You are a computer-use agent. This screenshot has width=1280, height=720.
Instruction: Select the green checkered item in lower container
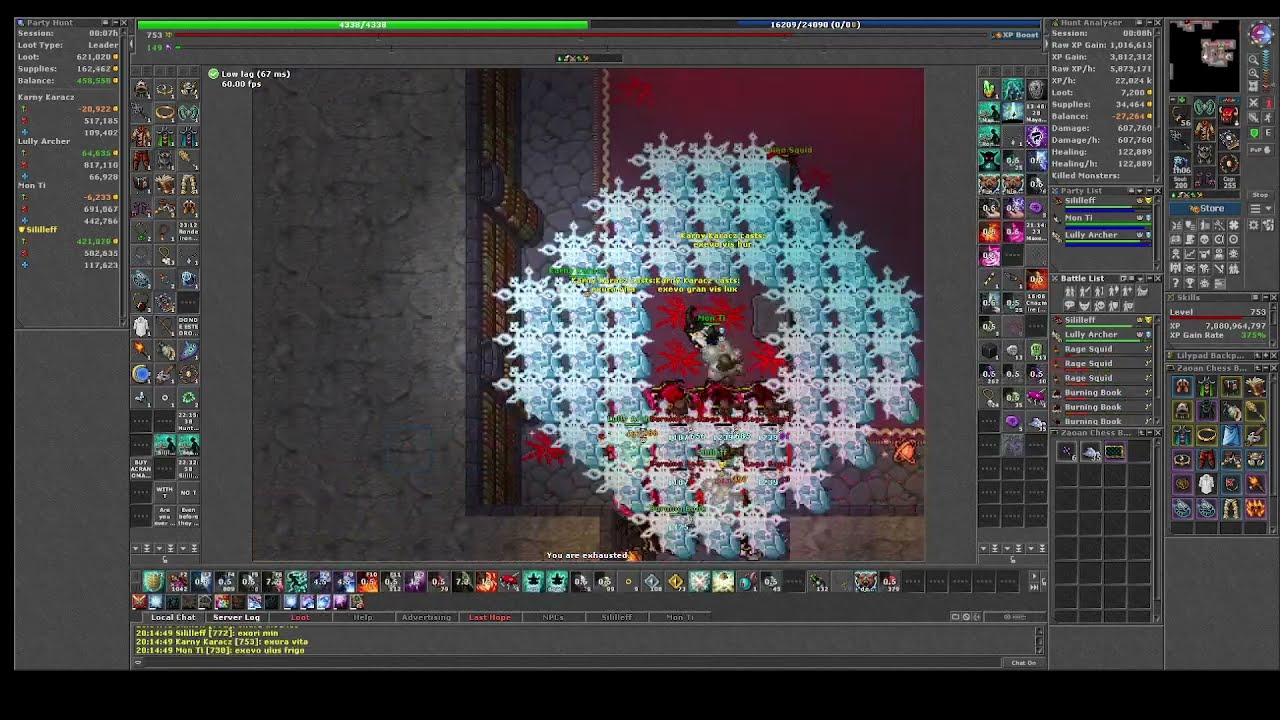click(x=1115, y=451)
